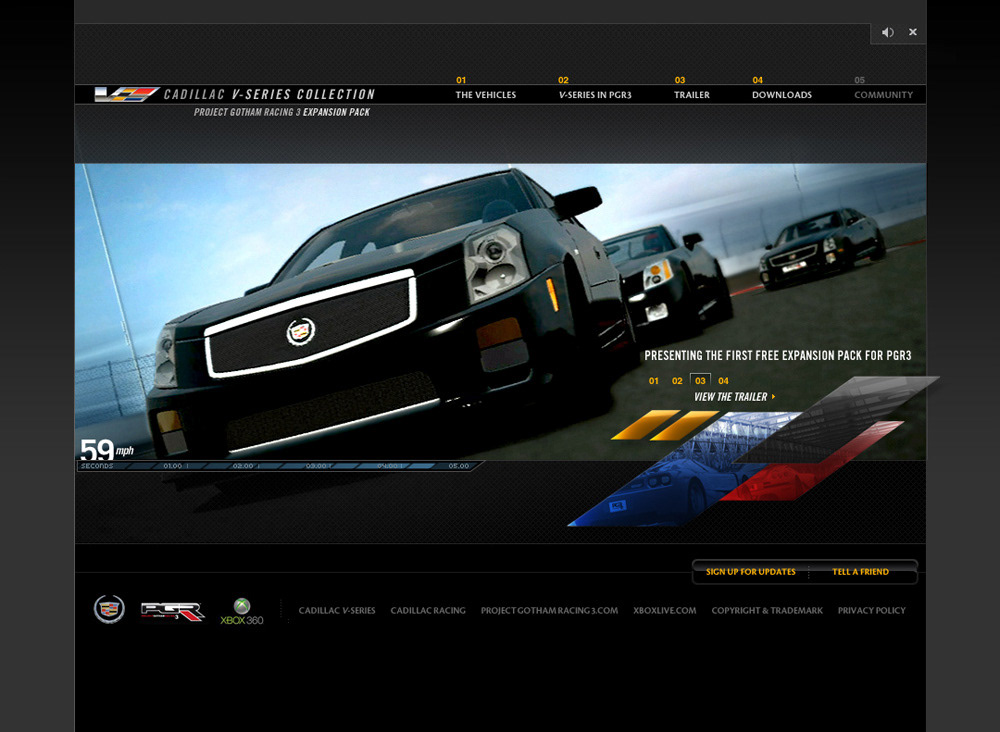The width and height of the screenshot is (1000, 732).
Task: Click the PGR logo in footer
Action: pos(172,611)
